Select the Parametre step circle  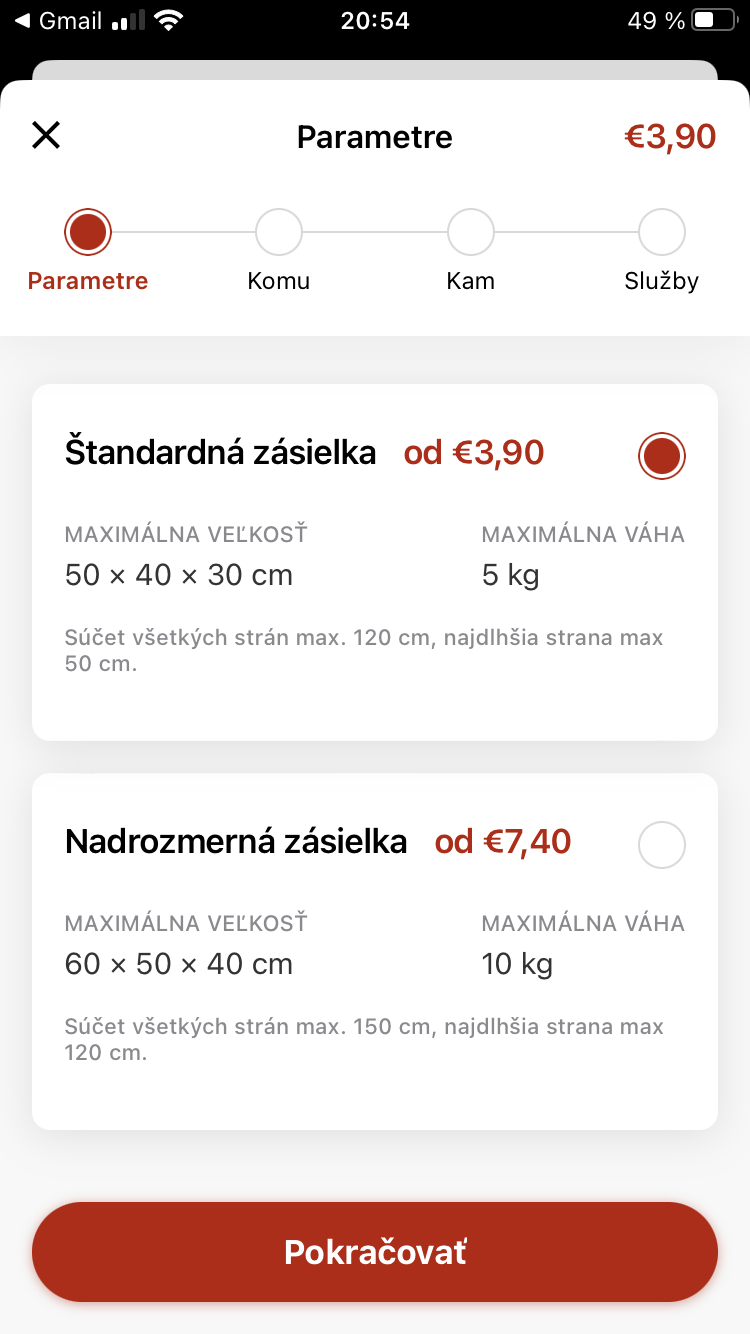[x=88, y=232]
